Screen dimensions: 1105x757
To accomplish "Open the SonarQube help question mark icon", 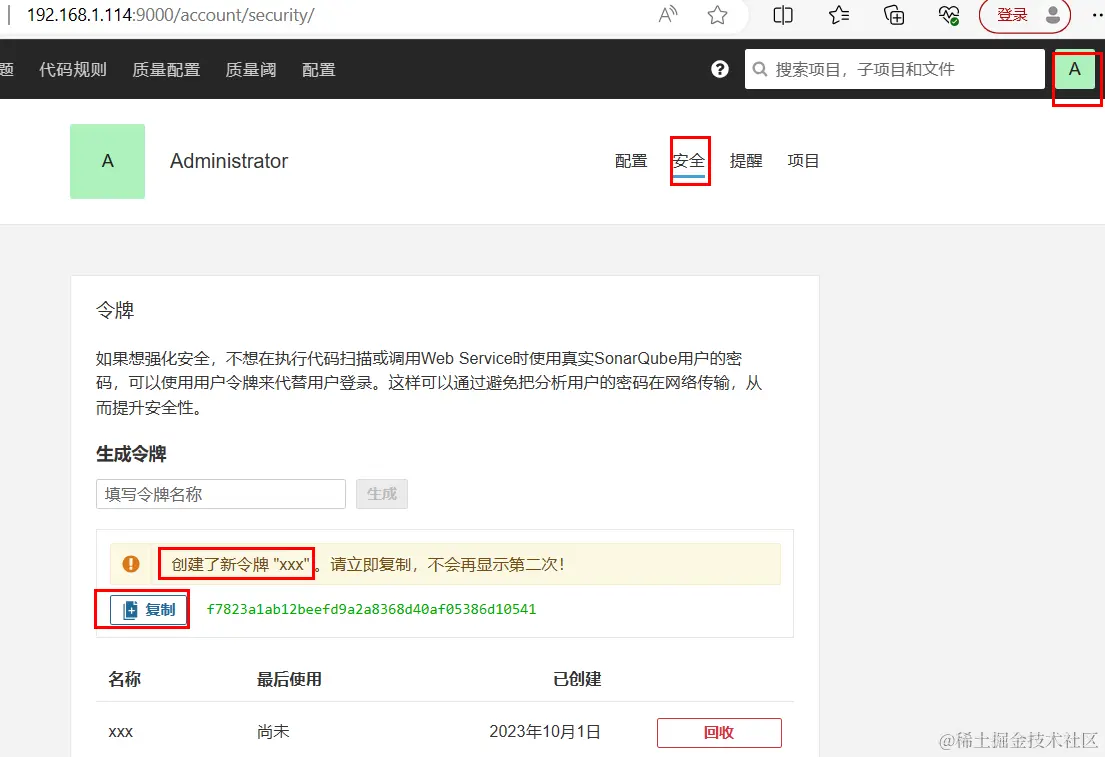I will [720, 69].
